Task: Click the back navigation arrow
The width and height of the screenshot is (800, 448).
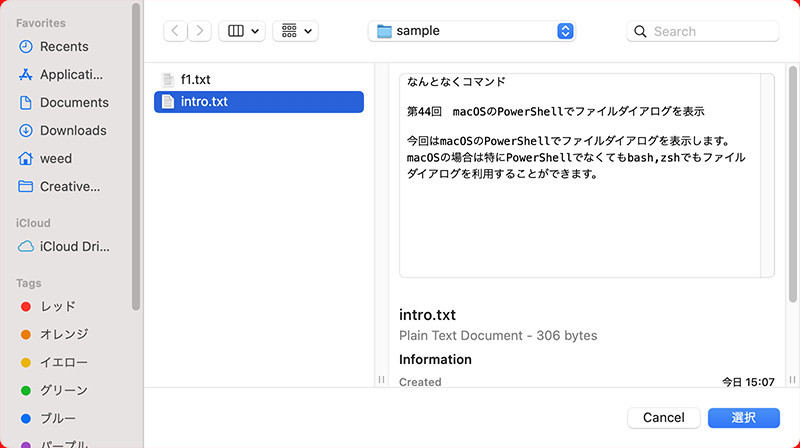Action: [175, 31]
